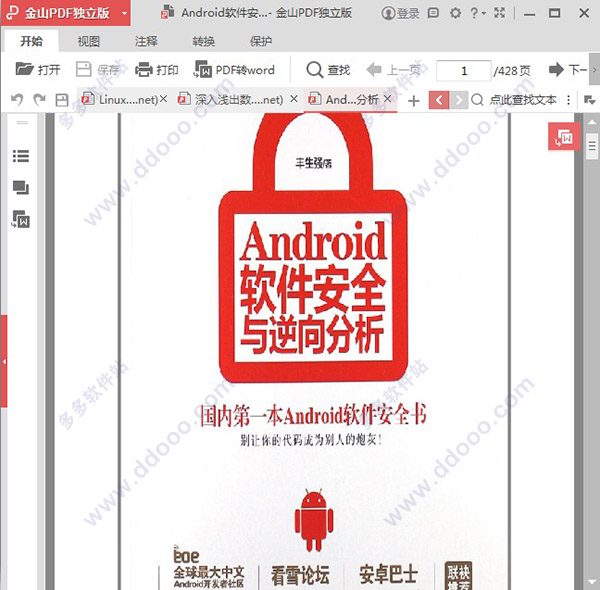This screenshot has height=590, width=600.
Task: Open the page thumbnails sidebar icon
Action: (x=21, y=187)
